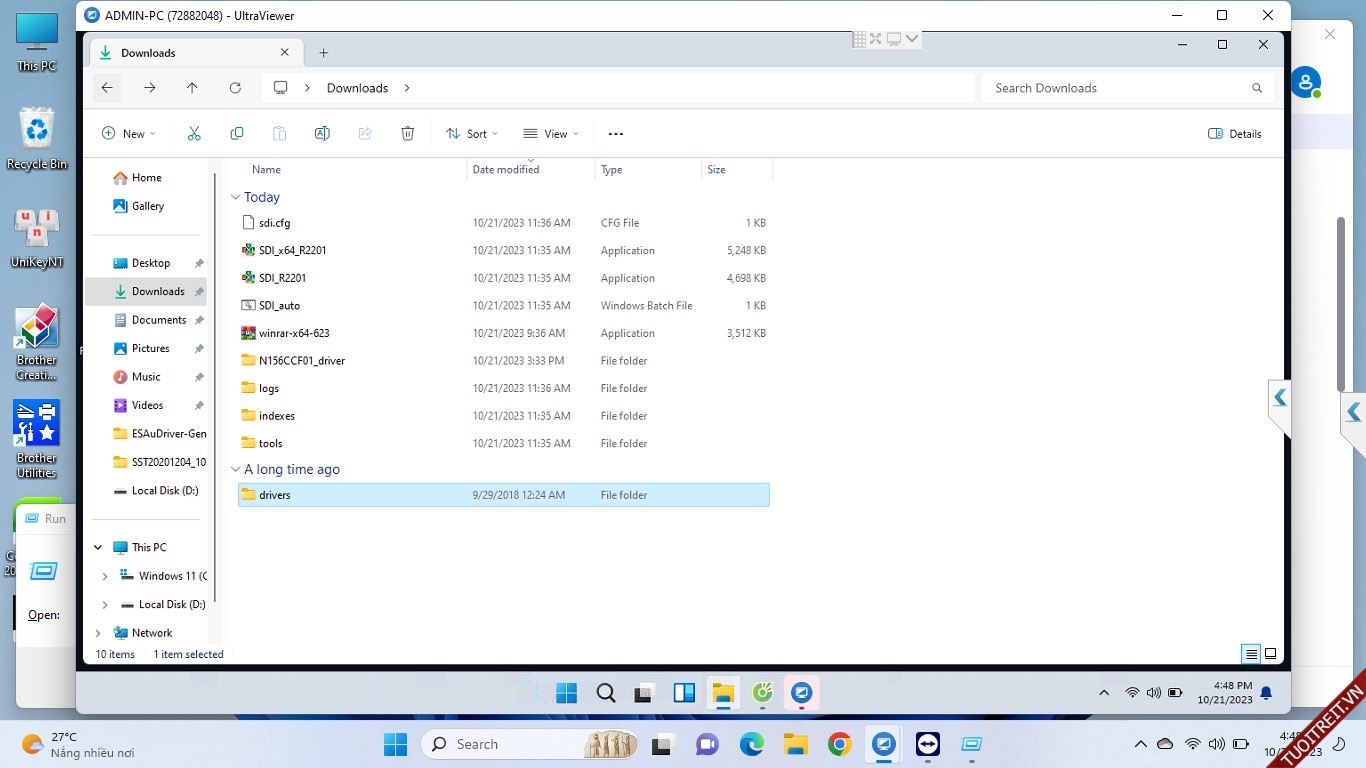Click the Copy icon in toolbar
Screen dimensions: 1366x768
[x=237, y=134]
